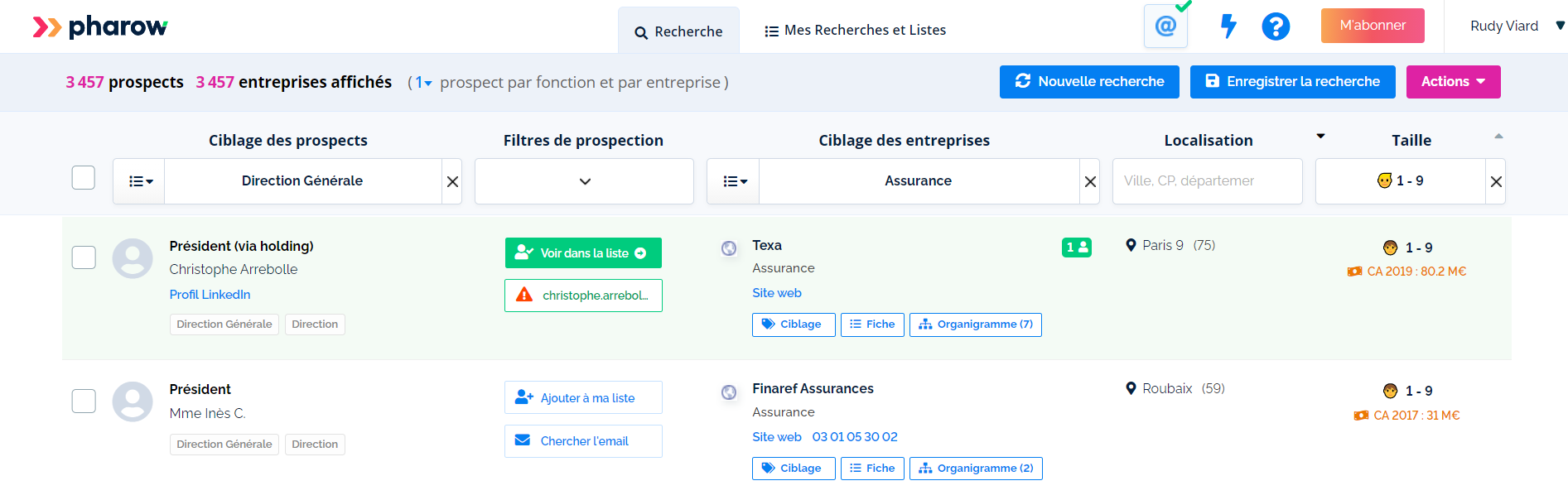
Task: Click the Ciblage button for Finaref Assurances
Action: coord(794,469)
